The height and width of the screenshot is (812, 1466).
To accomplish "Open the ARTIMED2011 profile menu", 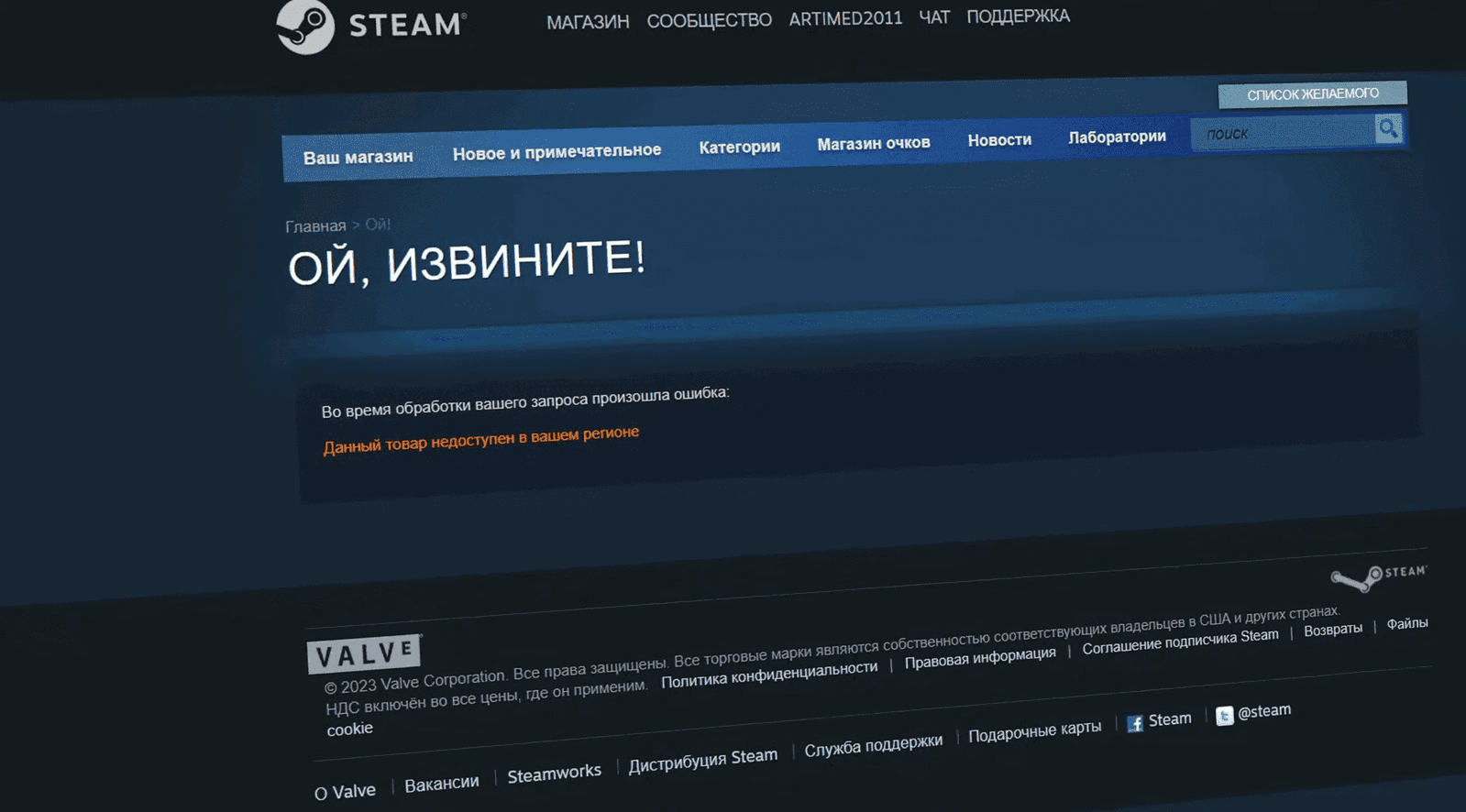I will tap(845, 18).
